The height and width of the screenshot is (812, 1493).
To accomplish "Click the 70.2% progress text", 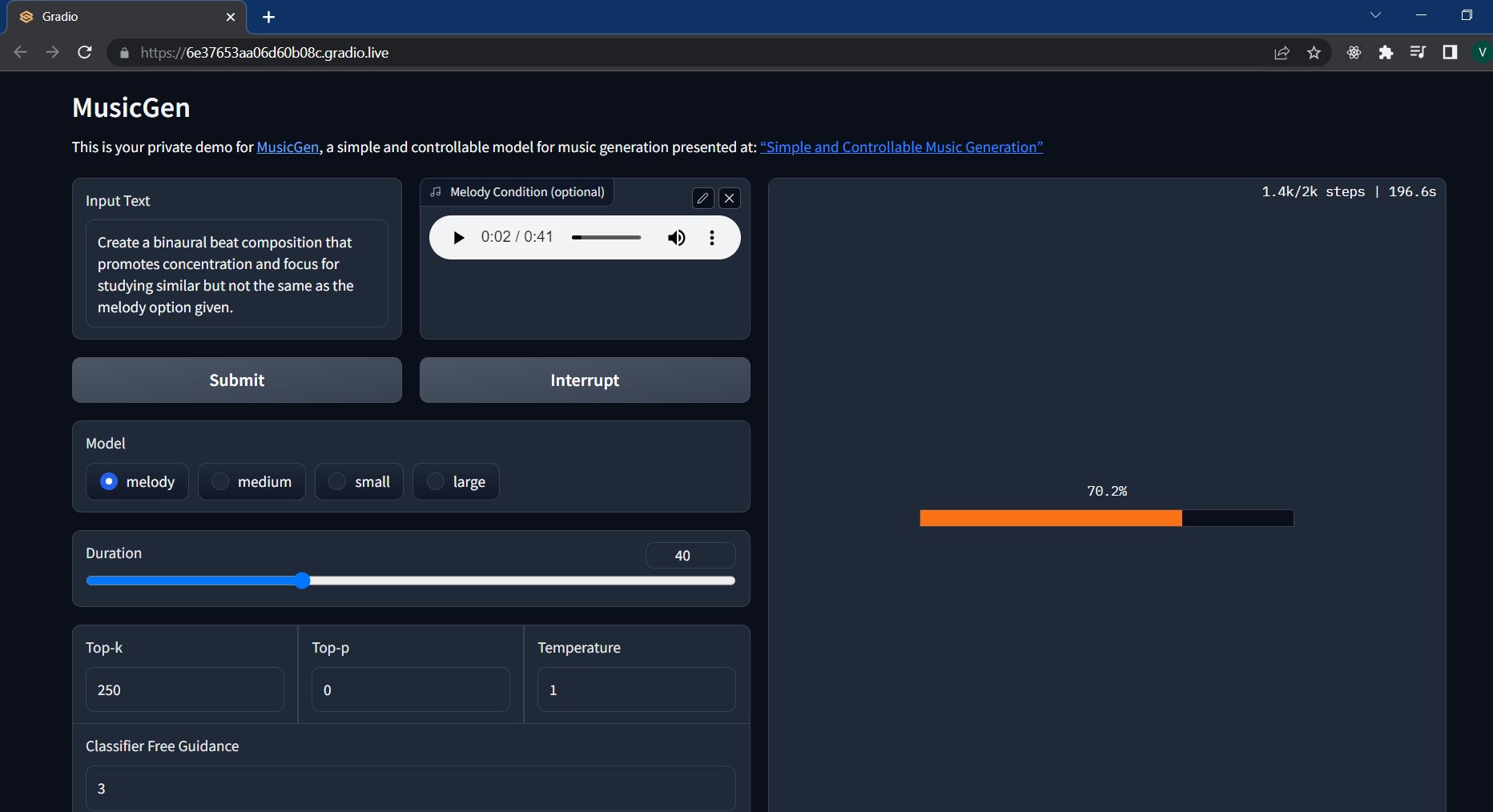I will [x=1107, y=491].
